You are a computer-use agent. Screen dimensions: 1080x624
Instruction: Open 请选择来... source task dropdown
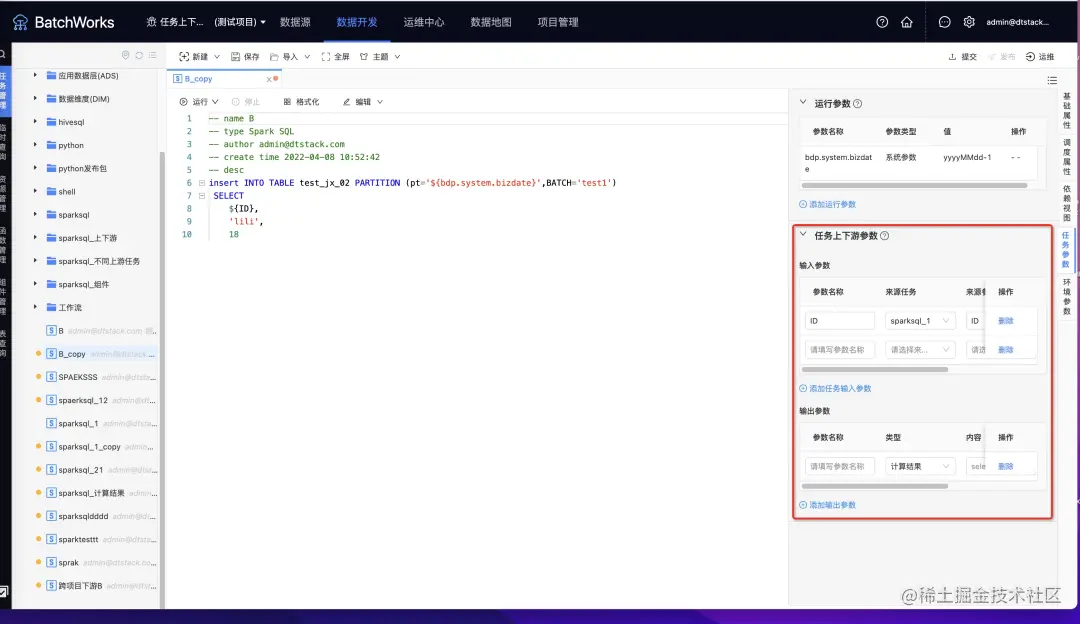[920, 350]
